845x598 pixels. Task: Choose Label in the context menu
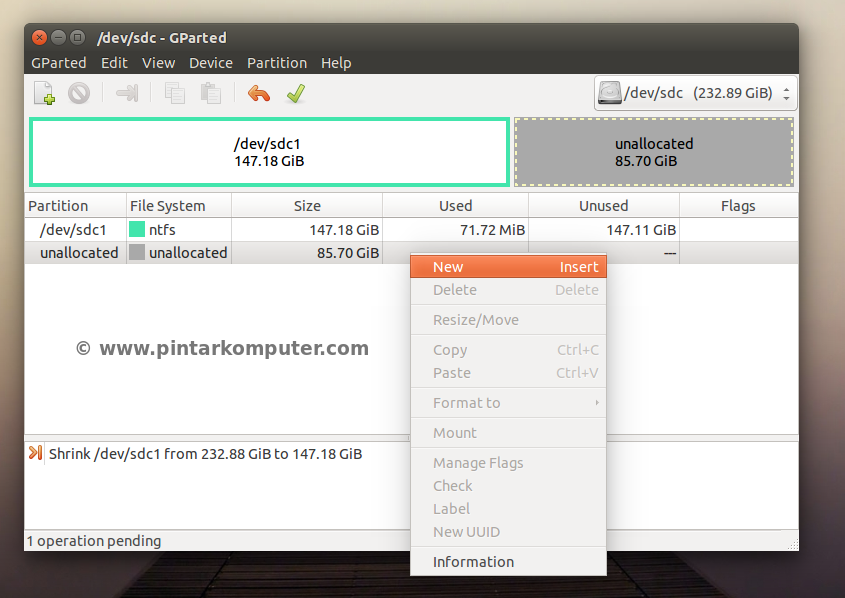(508, 509)
